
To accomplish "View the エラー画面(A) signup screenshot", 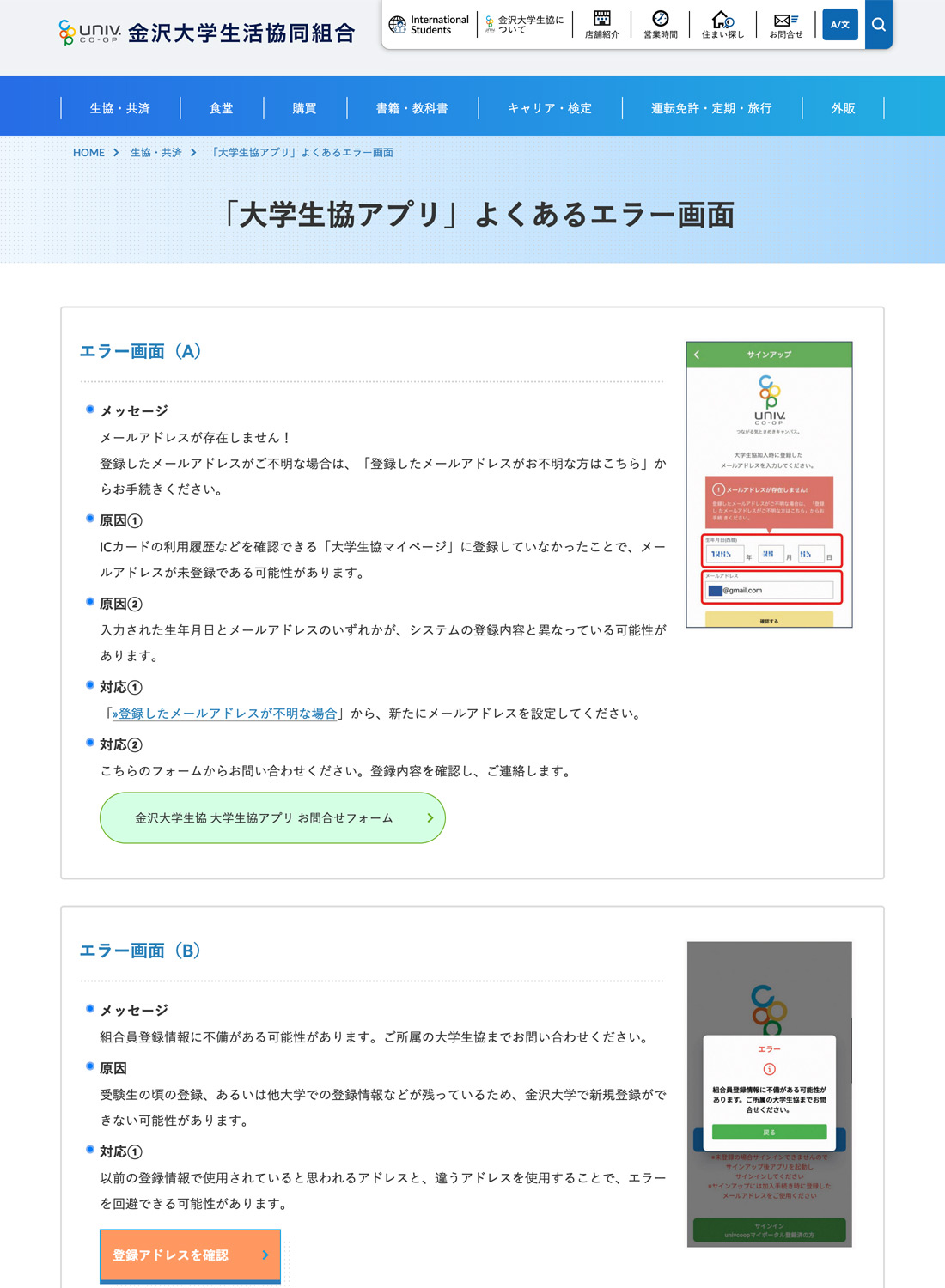I will tap(769, 484).
